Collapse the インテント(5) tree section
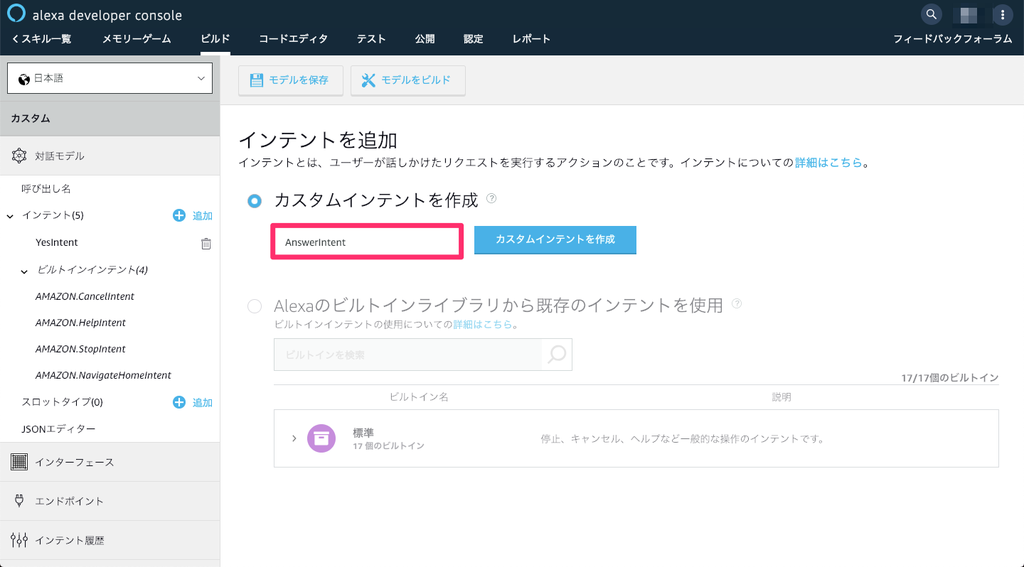Screen dimensions: 1024x567 pyautogui.click(x=10, y=216)
